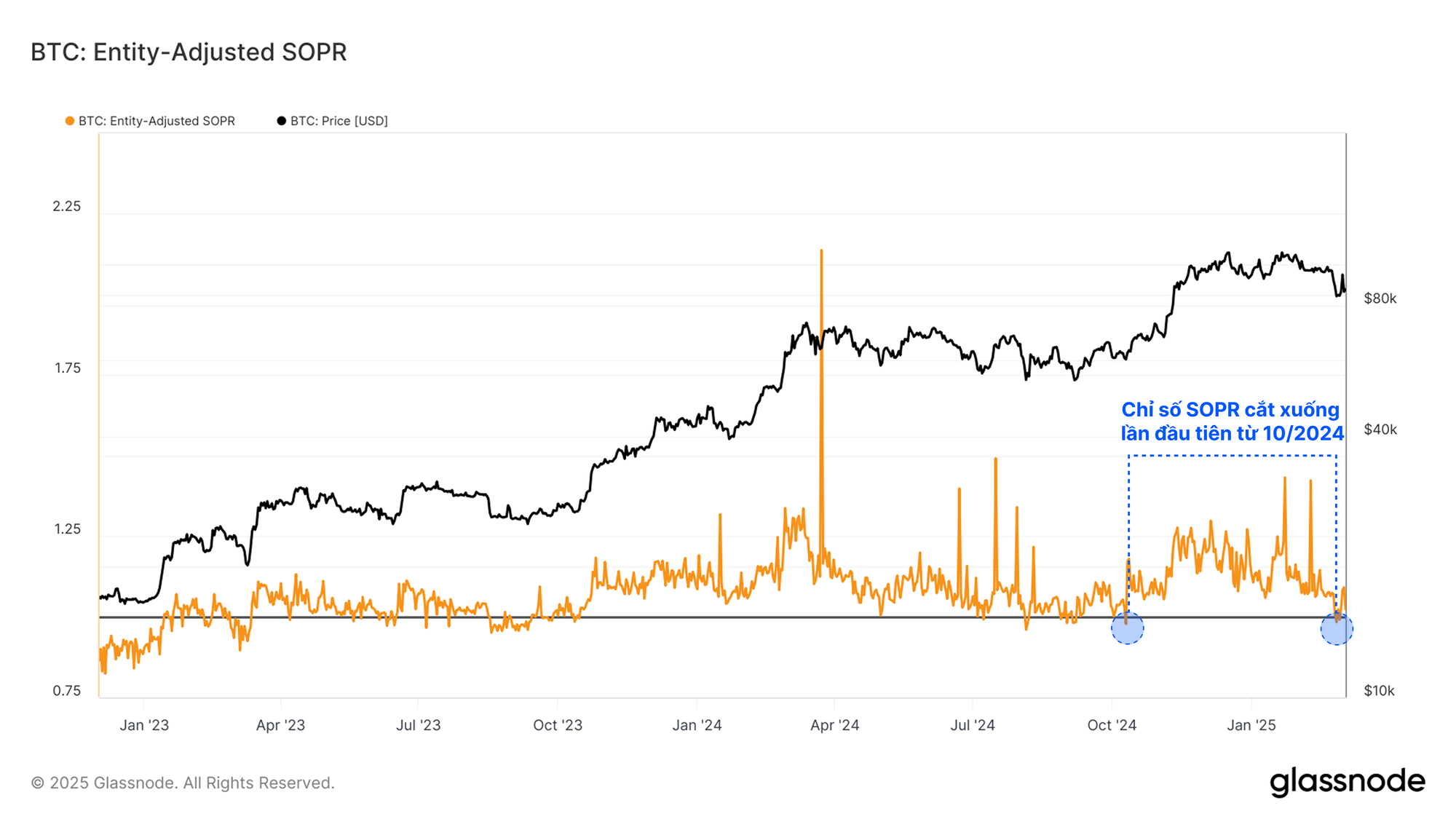Click the $80k right axis value
The image size is (1456, 819).
1380,298
